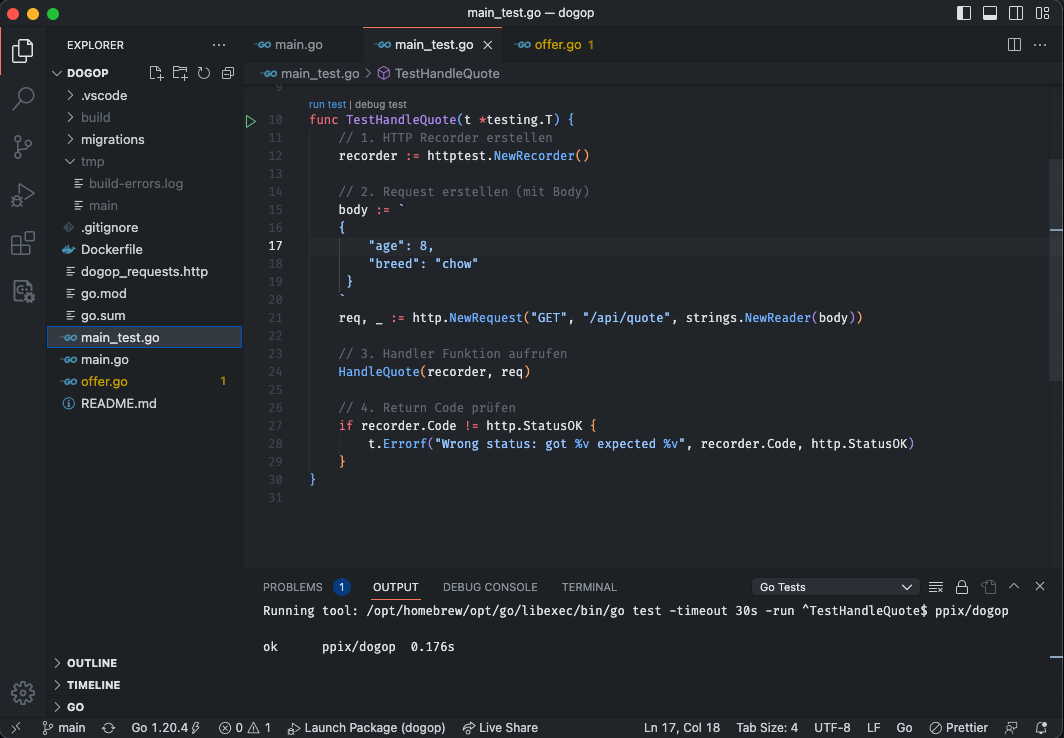Close the main_test.go tab
This screenshot has width=1064, height=738.
click(x=488, y=45)
